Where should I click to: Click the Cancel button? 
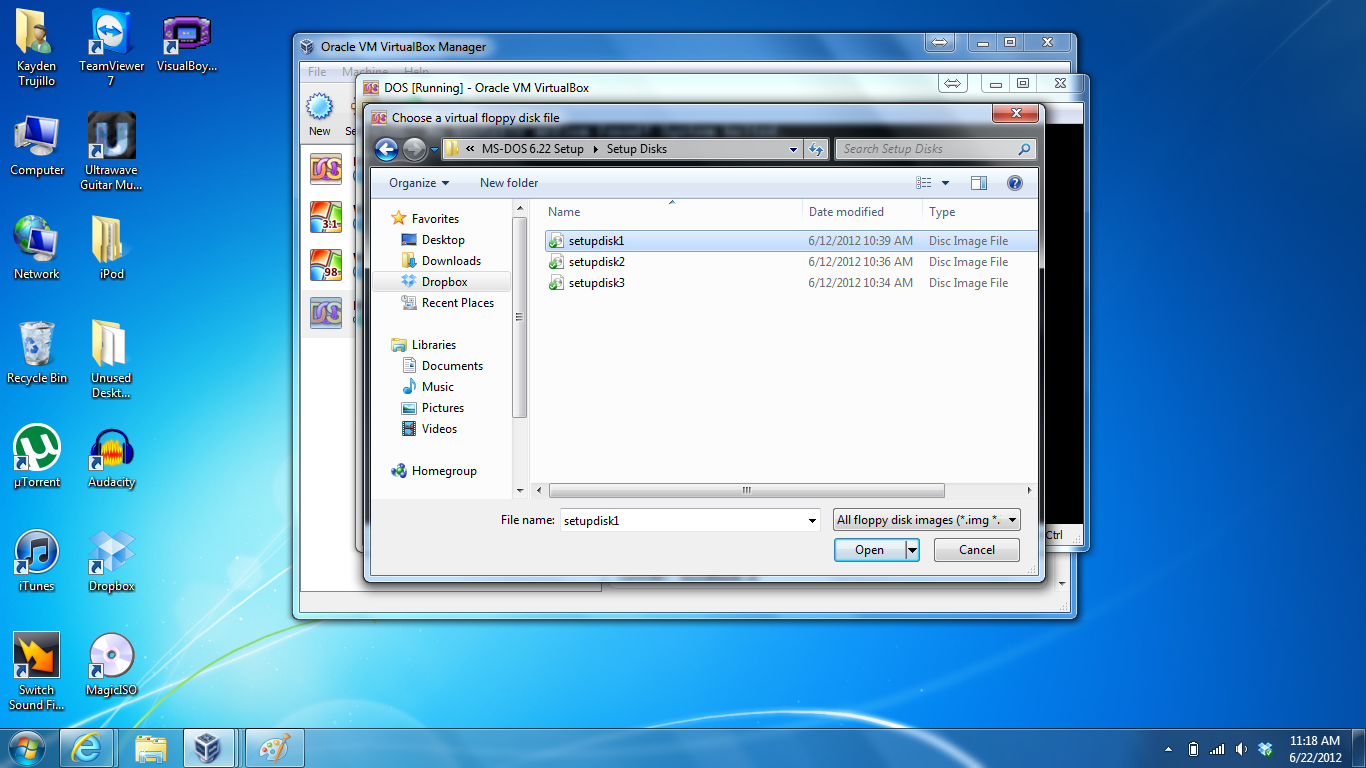pos(977,550)
